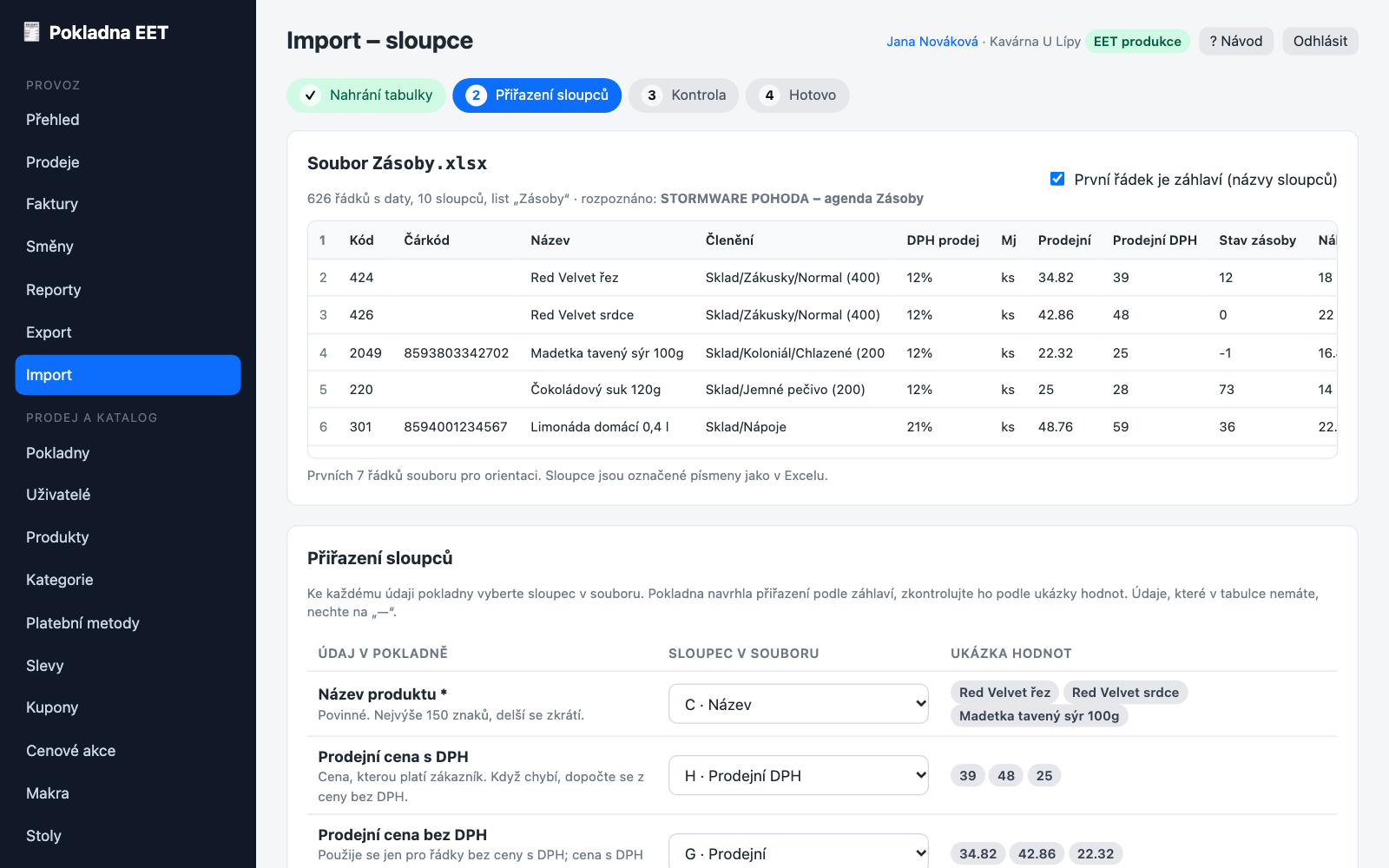Return to the Nahrání tabulky step
1389x868 pixels.
tap(366, 95)
